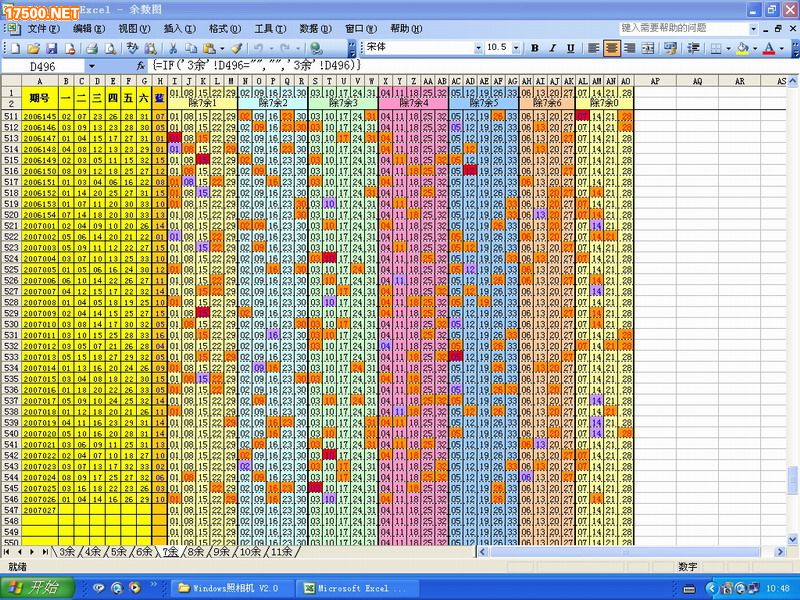800x600 pixels.
Task: Open Print Preview from the toolbar
Action: pos(110,48)
